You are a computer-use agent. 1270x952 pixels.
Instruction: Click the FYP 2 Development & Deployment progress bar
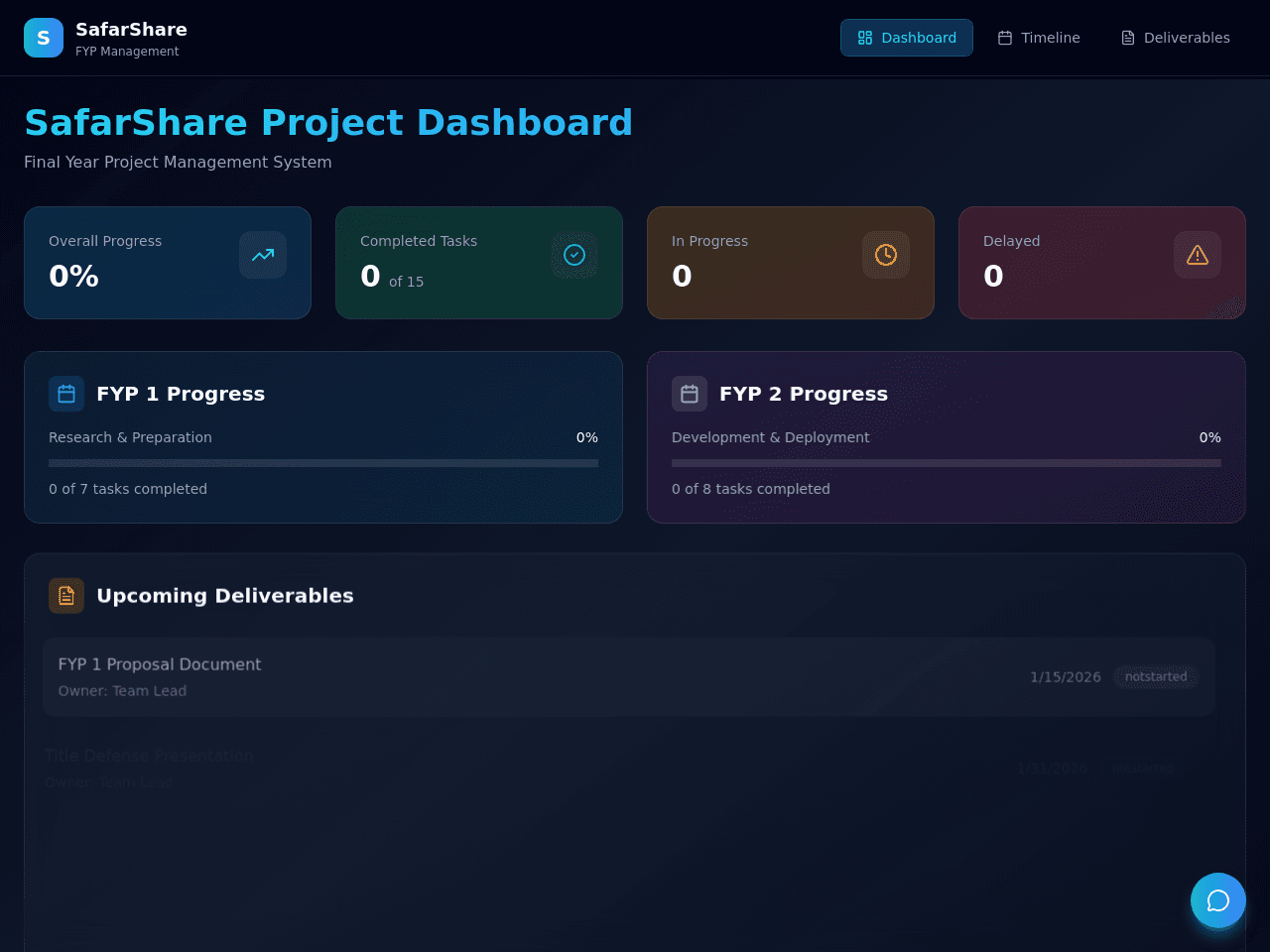pos(947,463)
